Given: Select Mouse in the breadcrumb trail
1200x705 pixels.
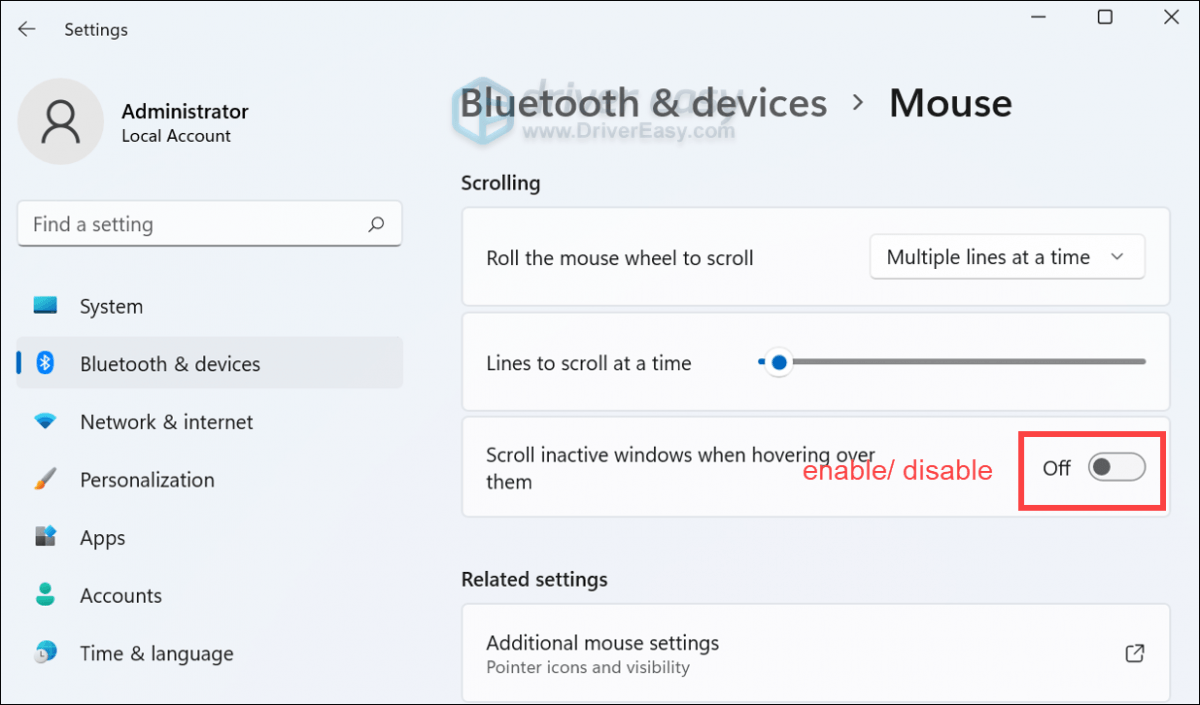Looking at the screenshot, I should pyautogui.click(x=949, y=102).
